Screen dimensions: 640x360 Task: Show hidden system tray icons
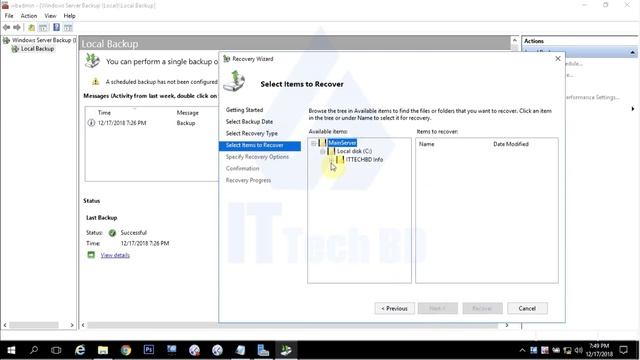pyautogui.click(x=522, y=350)
